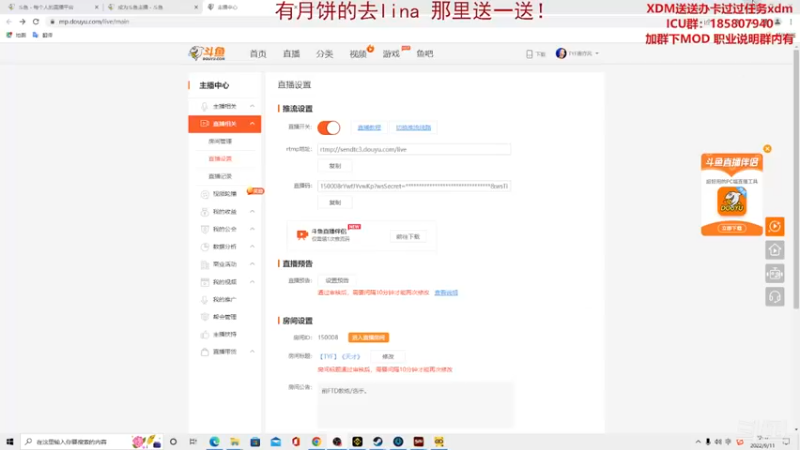The image size is (800, 450).
Task: Click the 我的视频 video icon
Action: click(205, 282)
